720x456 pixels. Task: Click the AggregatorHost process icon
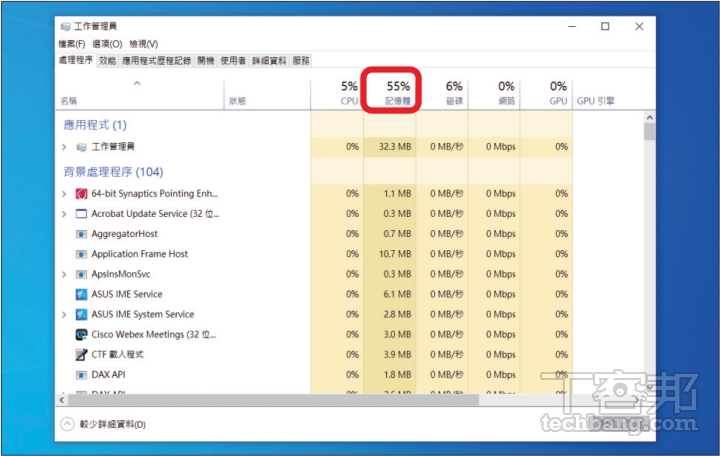pos(82,234)
